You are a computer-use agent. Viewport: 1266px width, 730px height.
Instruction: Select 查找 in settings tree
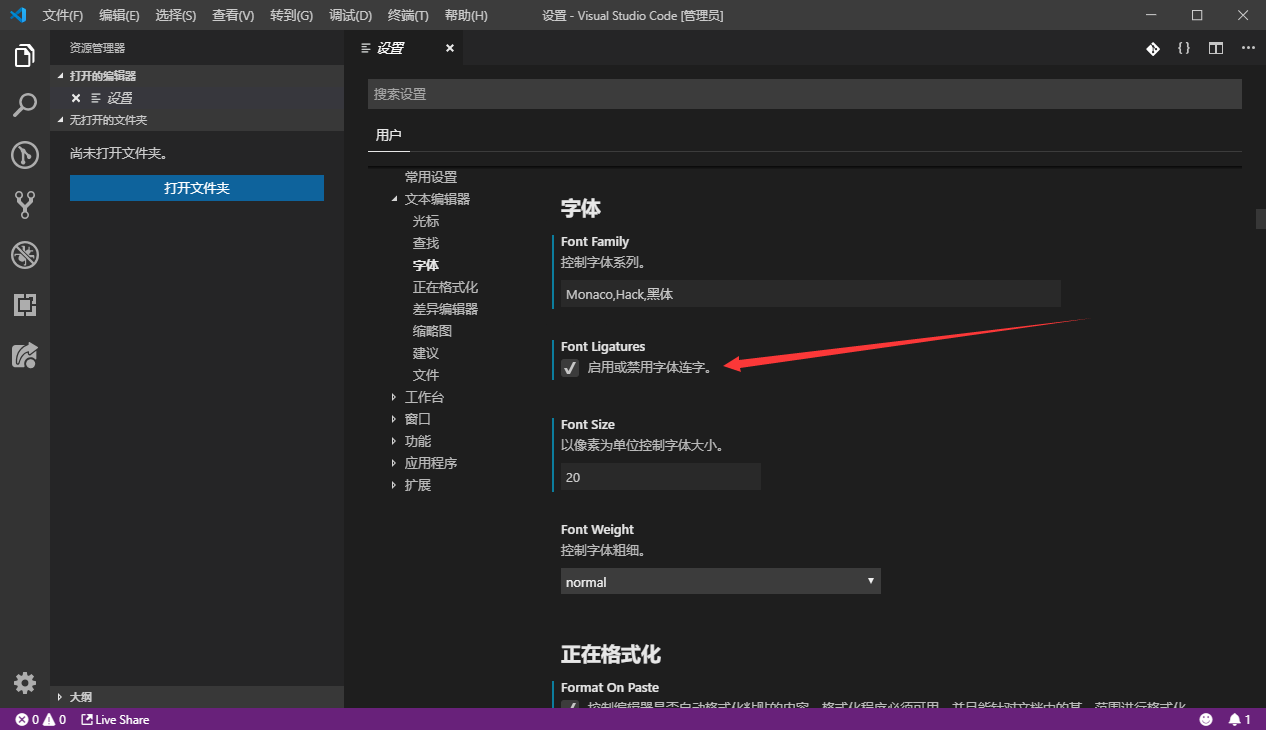click(x=426, y=243)
